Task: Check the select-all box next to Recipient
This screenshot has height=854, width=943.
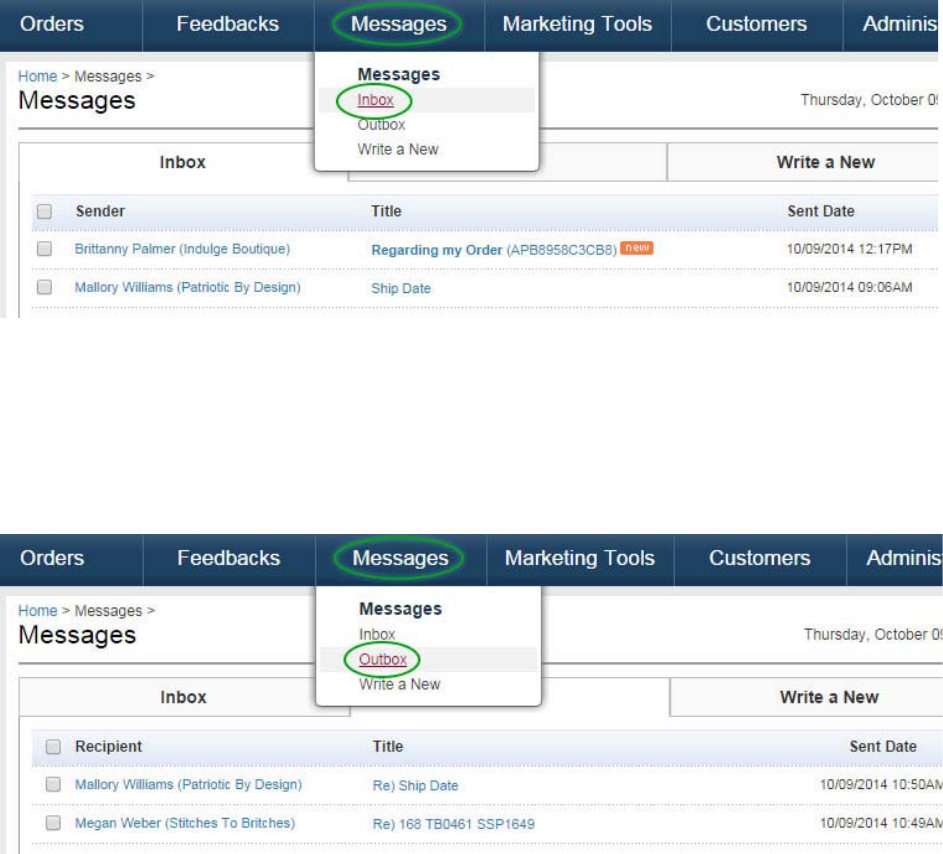Action: tap(54, 746)
